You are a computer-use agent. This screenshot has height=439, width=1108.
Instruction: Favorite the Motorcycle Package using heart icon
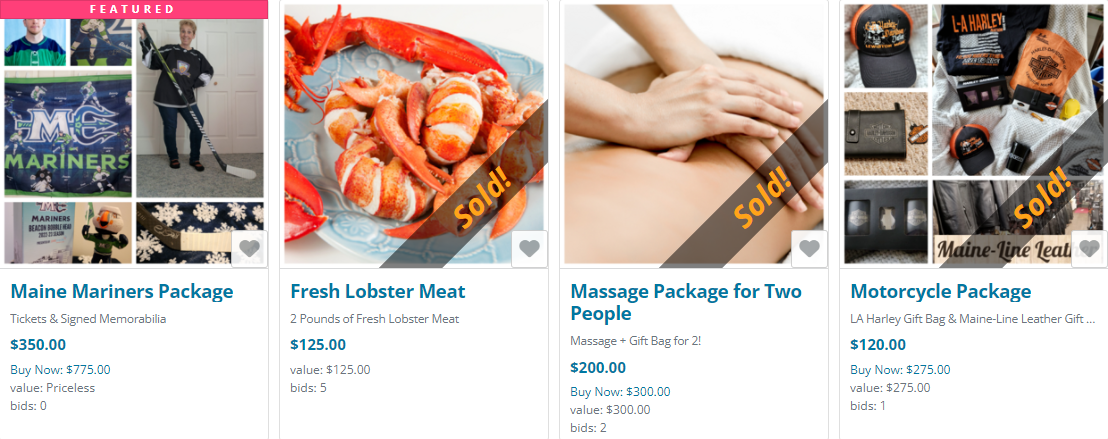point(1089,249)
